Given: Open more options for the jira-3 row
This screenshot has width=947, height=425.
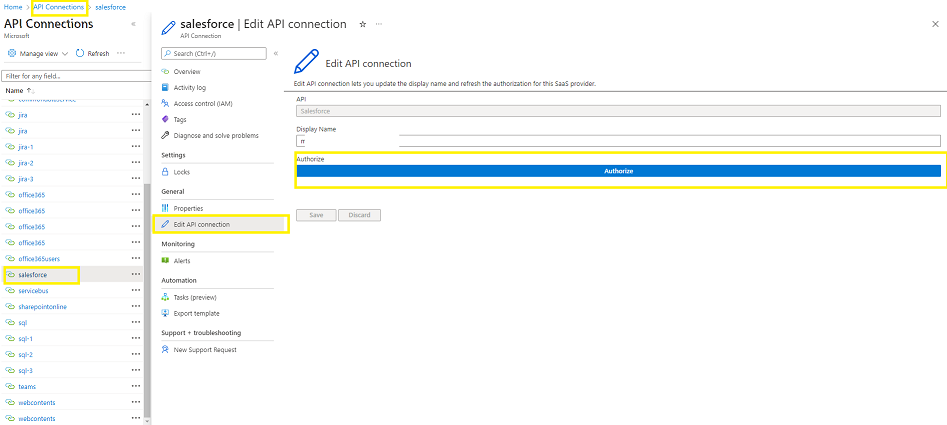Looking at the screenshot, I should coord(135,179).
